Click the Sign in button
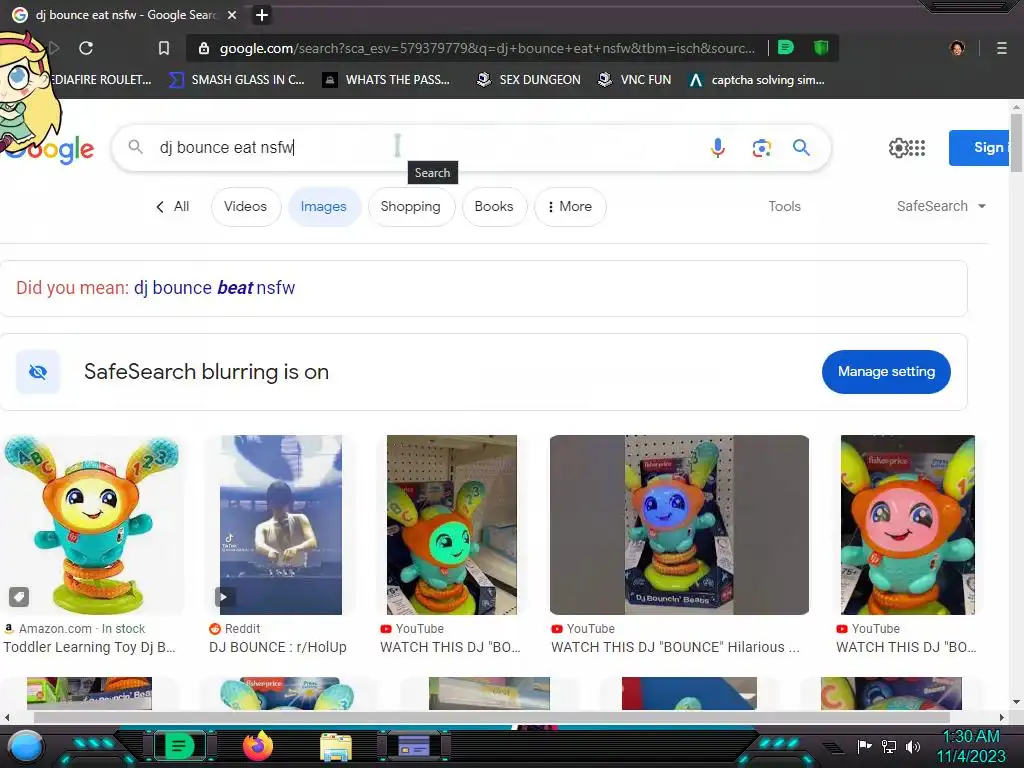The image size is (1024, 768). coord(979,148)
